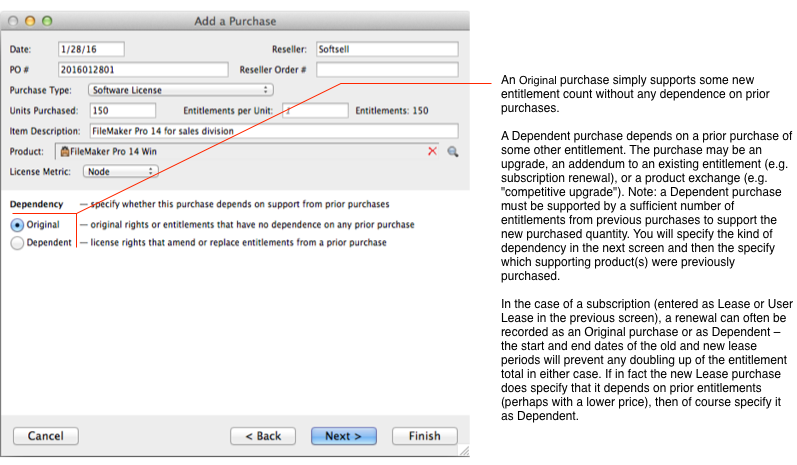Zoom window with the green button

47,21
